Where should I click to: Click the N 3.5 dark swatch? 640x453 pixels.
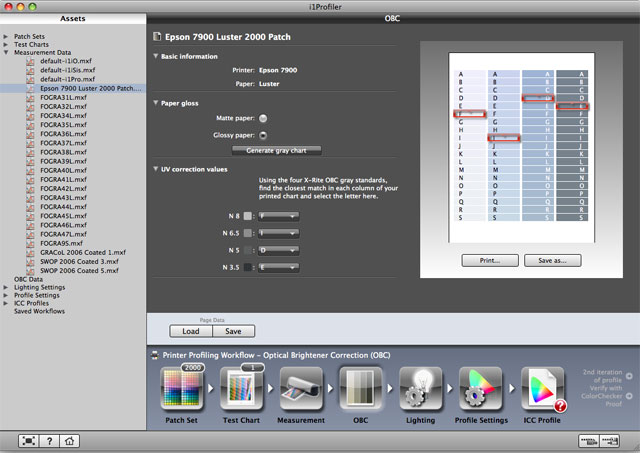point(247,267)
